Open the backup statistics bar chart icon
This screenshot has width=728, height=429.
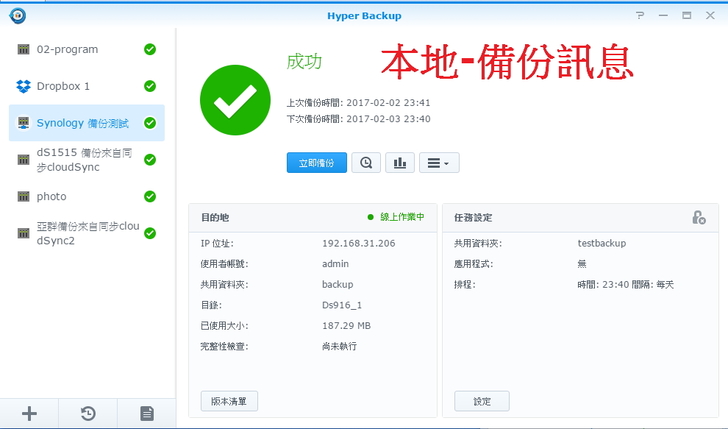click(400, 163)
